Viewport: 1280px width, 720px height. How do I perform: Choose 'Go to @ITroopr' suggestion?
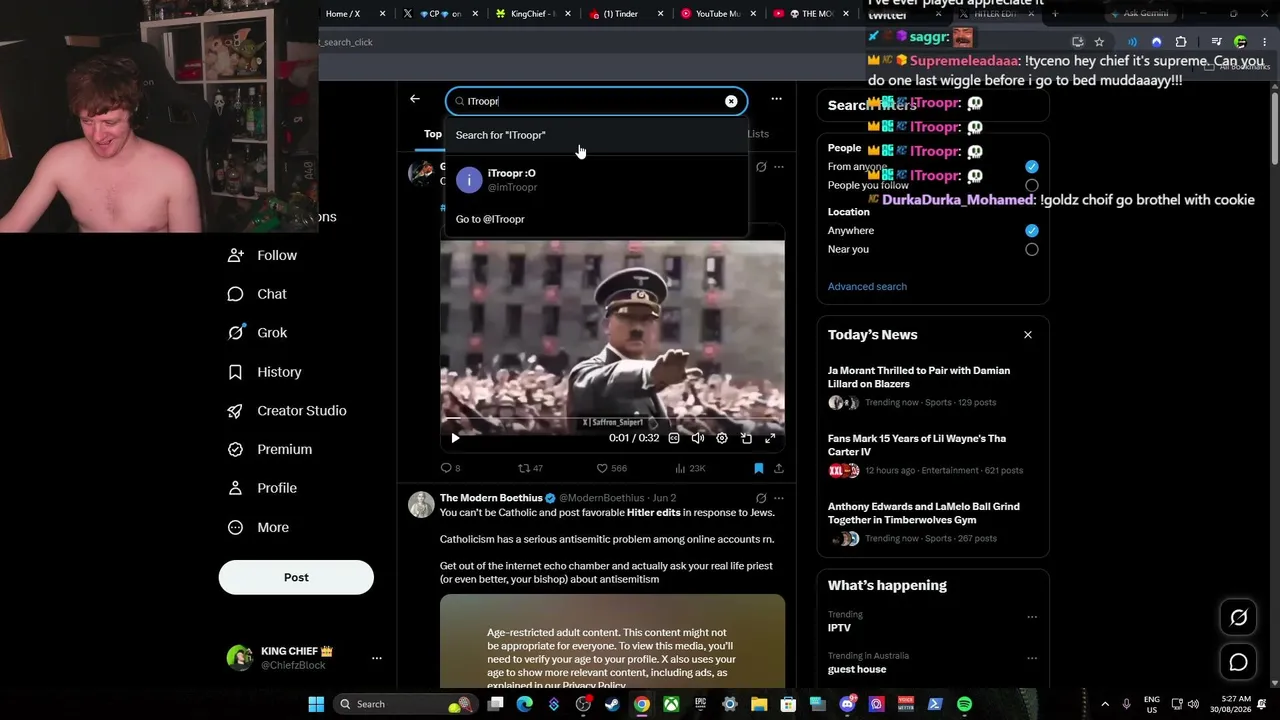(596, 219)
